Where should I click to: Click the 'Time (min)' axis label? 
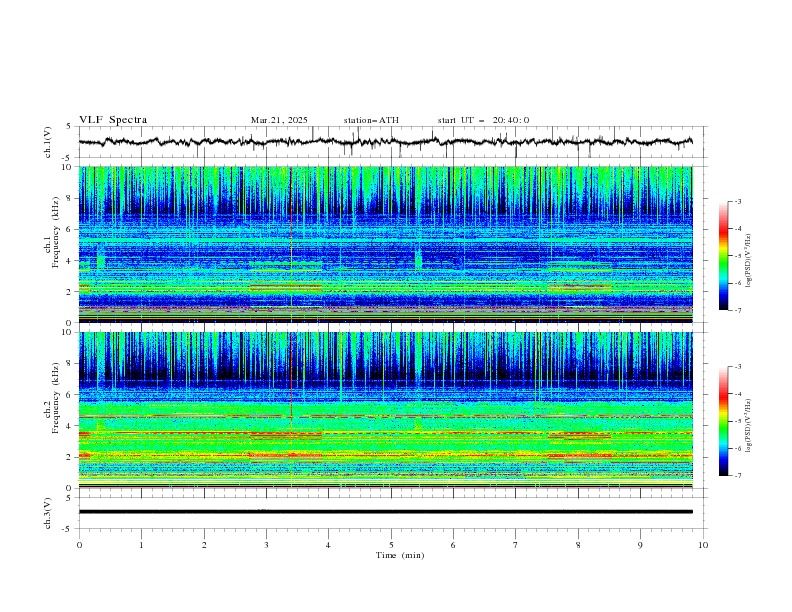[400, 555]
